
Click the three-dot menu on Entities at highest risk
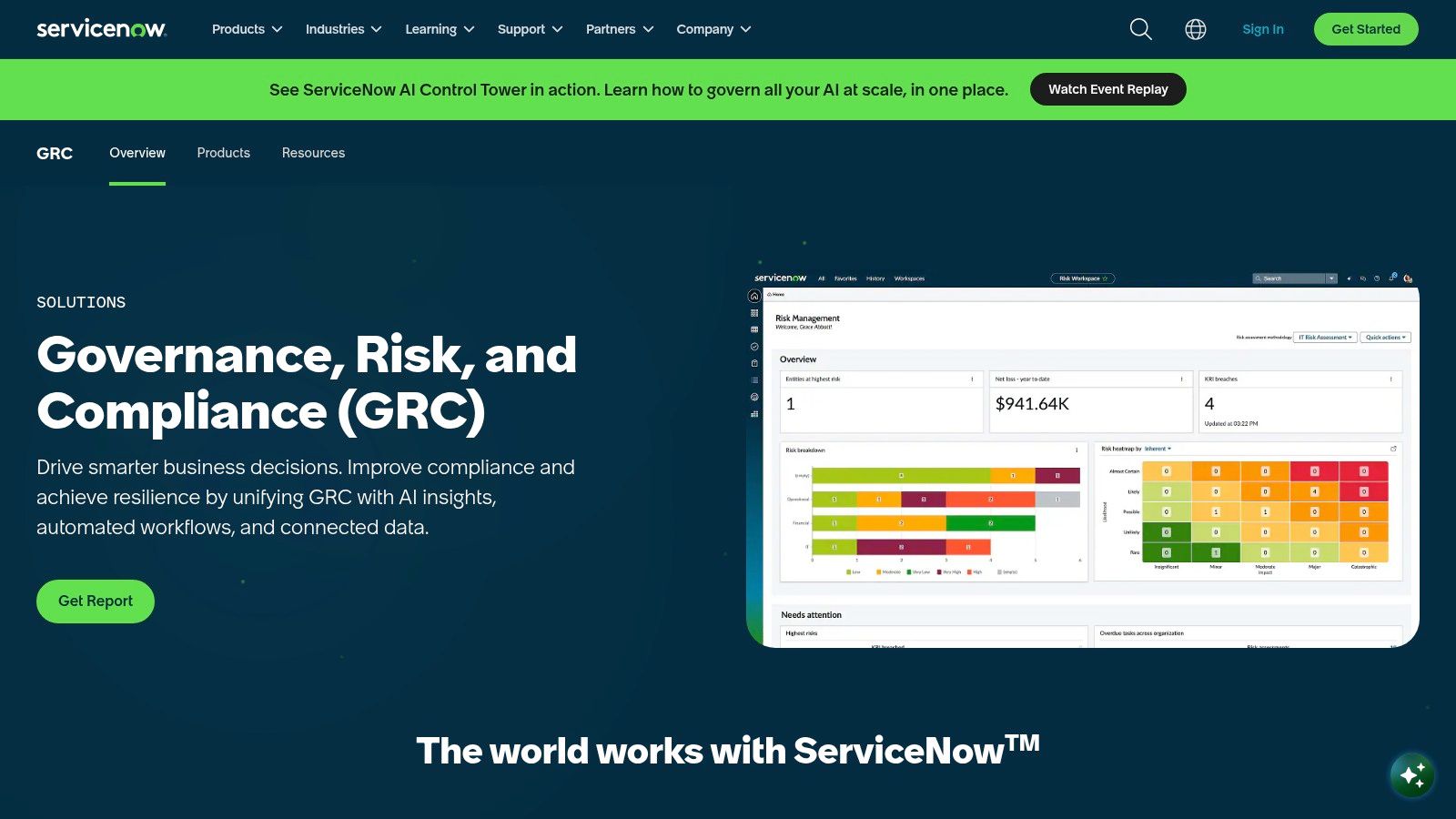pyautogui.click(x=972, y=379)
